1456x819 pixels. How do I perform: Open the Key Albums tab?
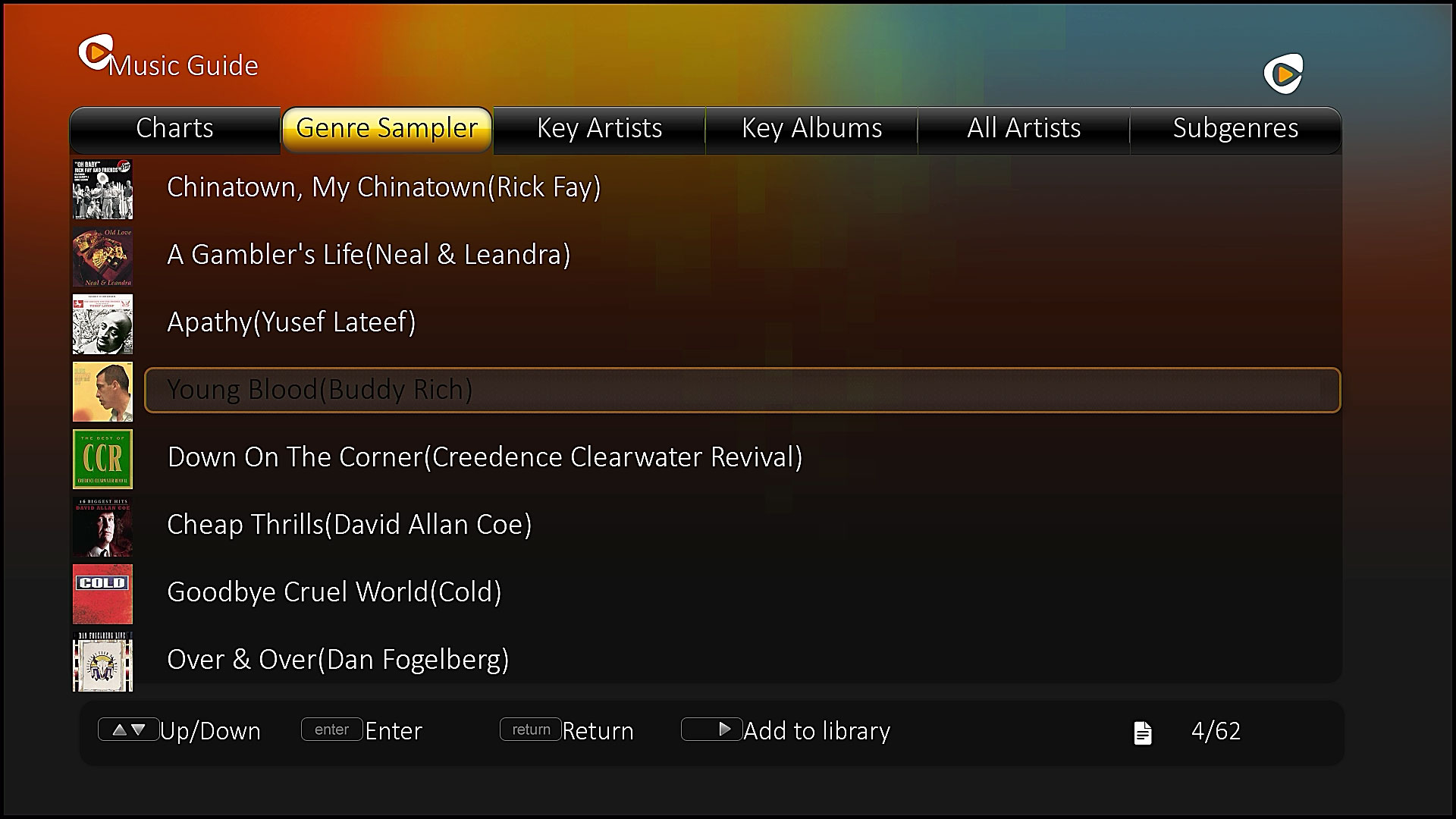click(x=811, y=129)
